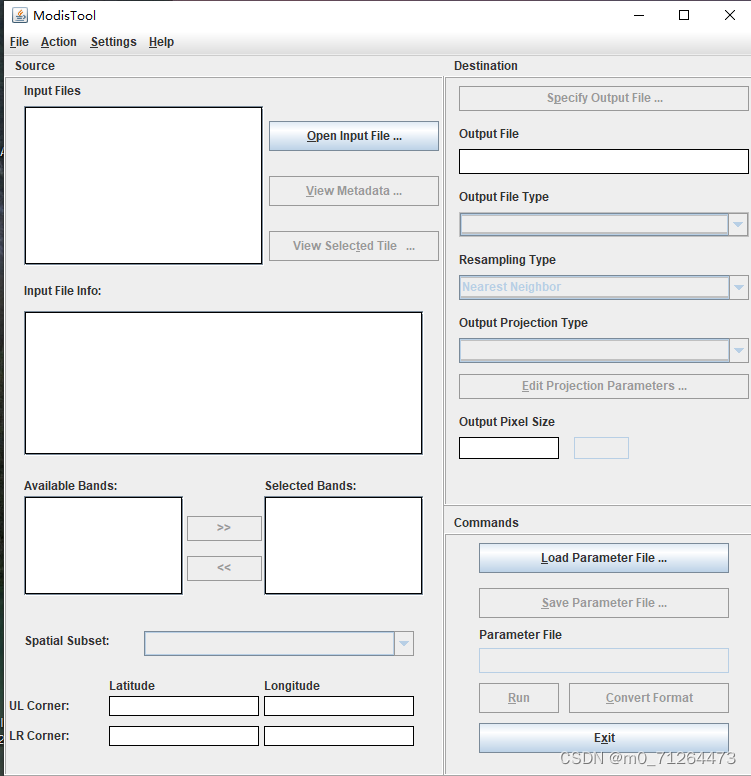Move bands left with << button

point(224,568)
